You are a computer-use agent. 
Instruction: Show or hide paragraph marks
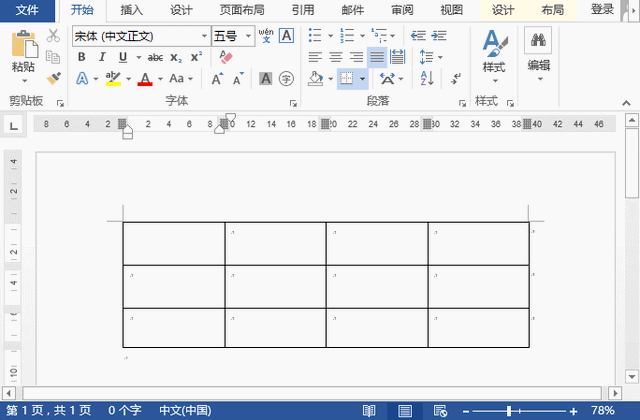click(456, 78)
